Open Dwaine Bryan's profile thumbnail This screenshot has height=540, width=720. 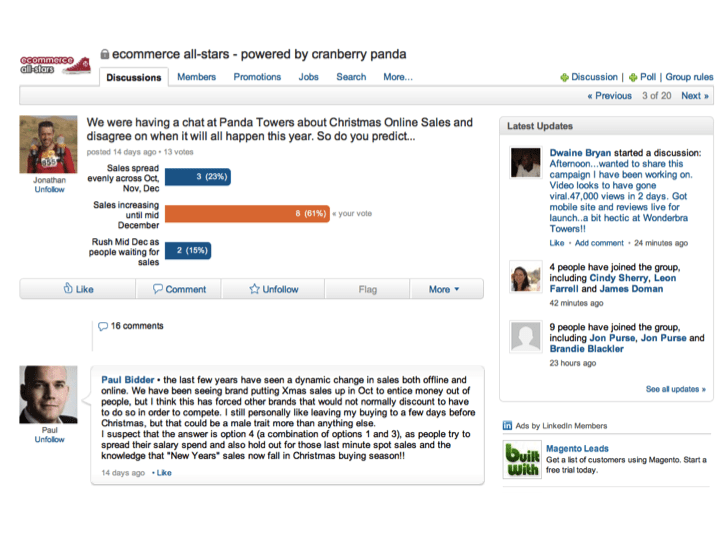click(525, 162)
